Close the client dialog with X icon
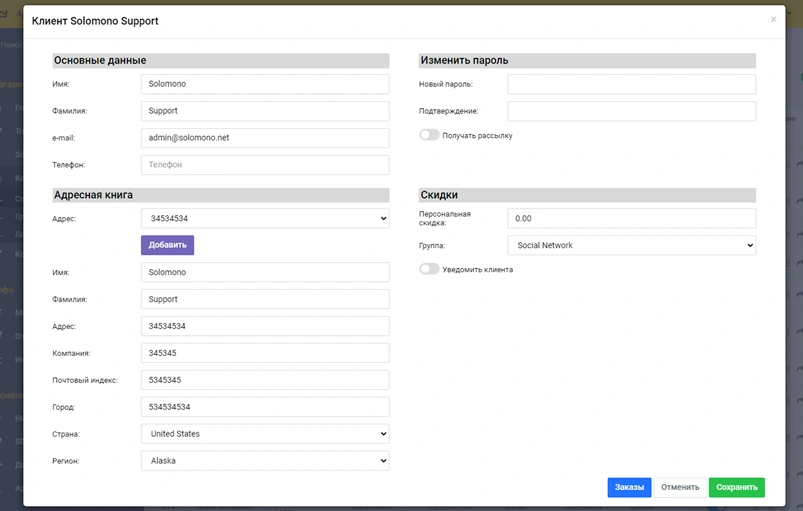 point(773,19)
